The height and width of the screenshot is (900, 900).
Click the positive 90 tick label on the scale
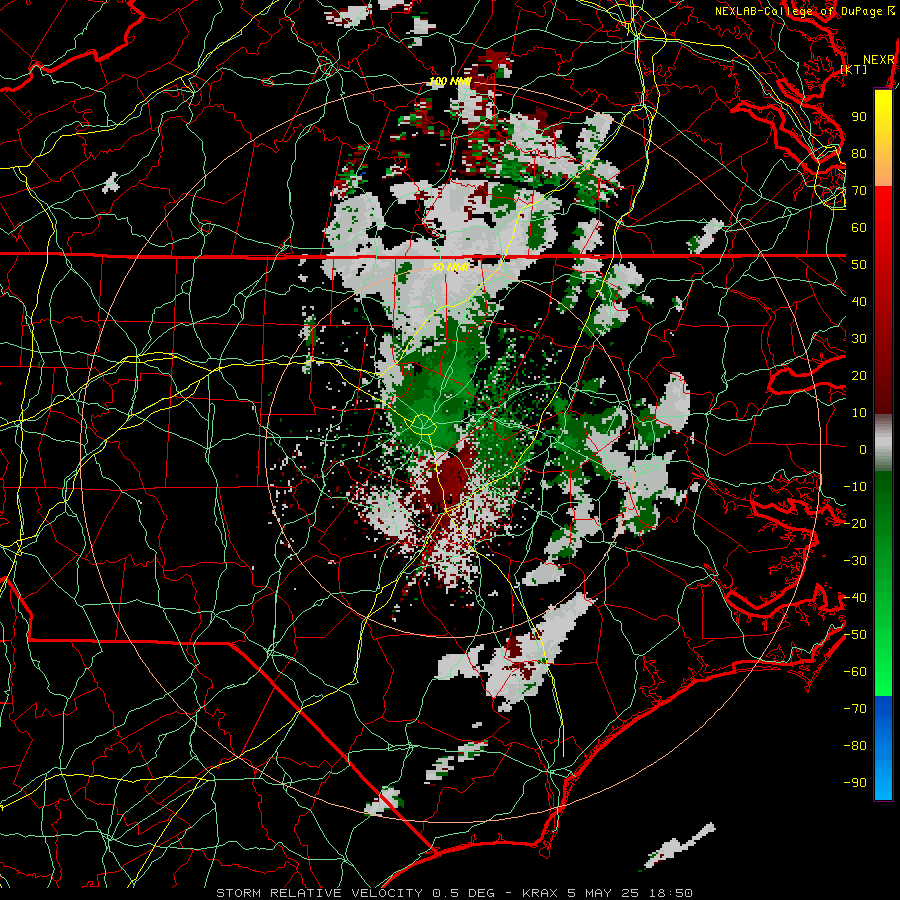pos(859,117)
